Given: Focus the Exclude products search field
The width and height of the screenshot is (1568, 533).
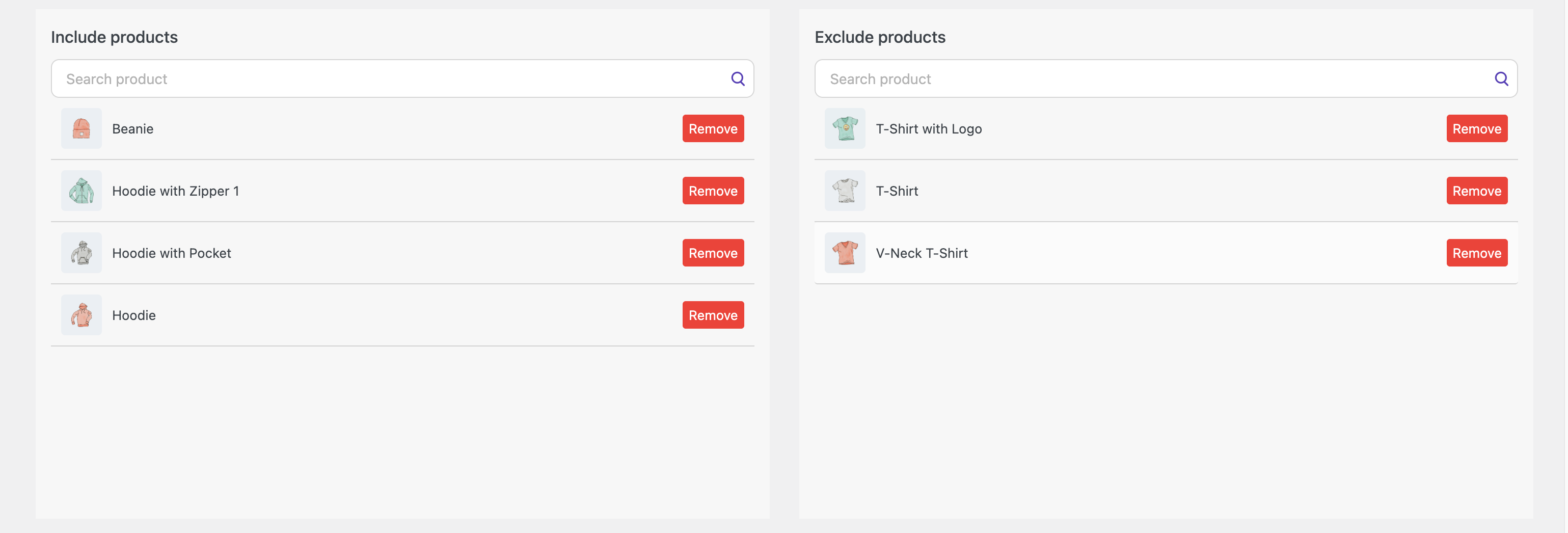Looking at the screenshot, I should 1166,78.
